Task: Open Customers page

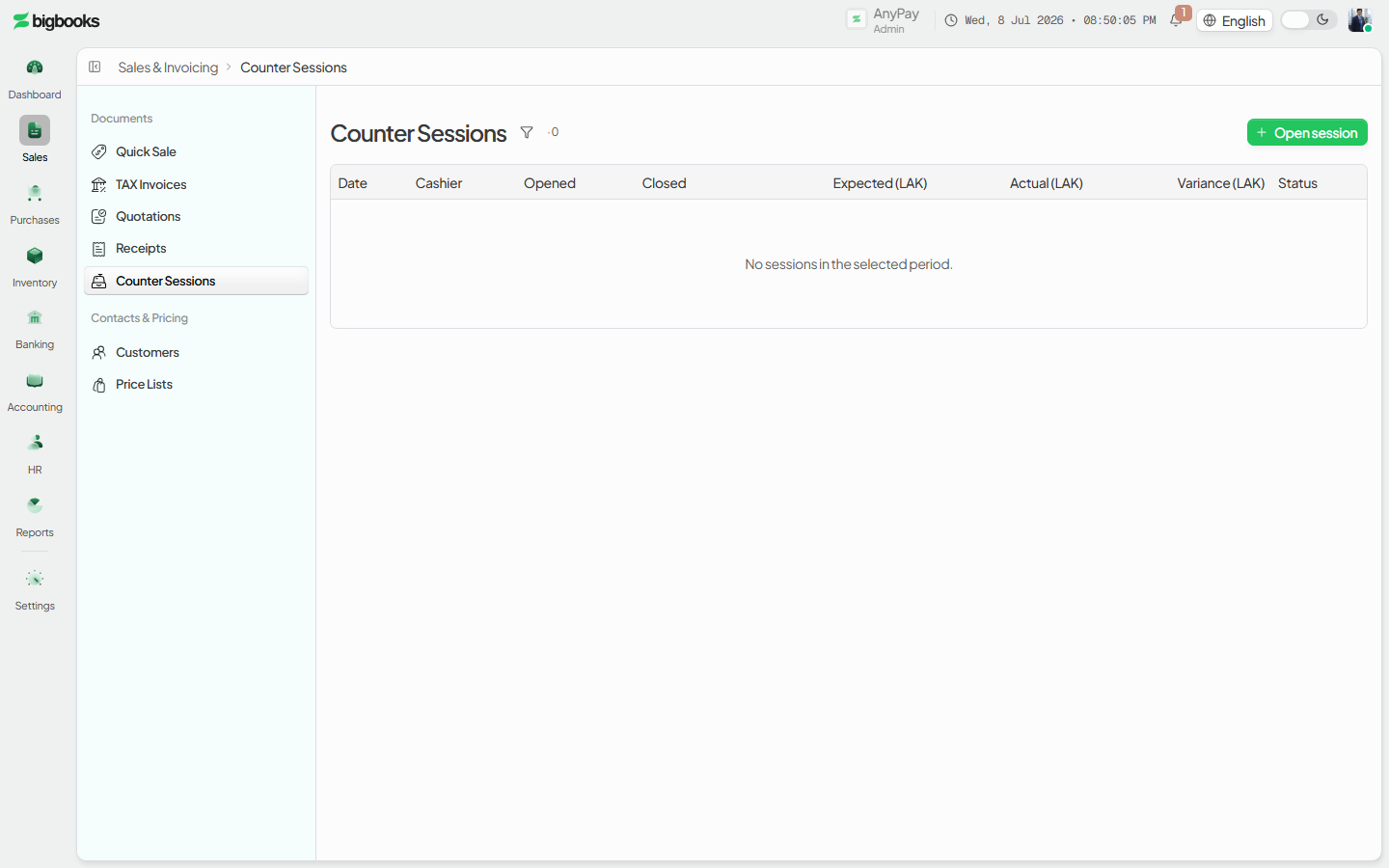Action: (197, 352)
